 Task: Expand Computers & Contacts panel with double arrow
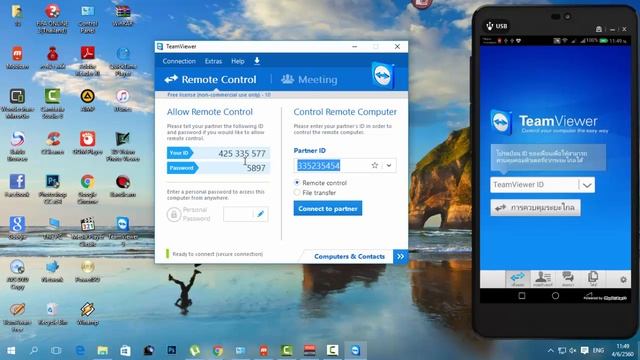coord(400,256)
